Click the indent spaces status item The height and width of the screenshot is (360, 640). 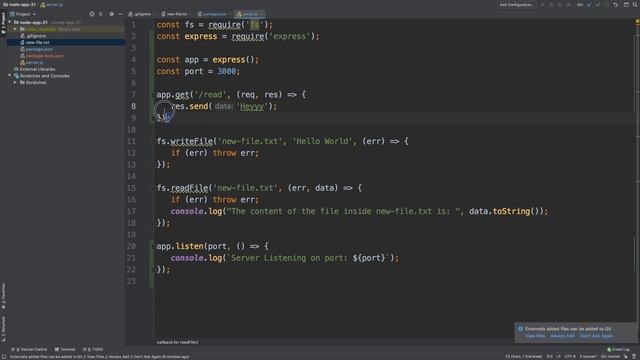(588, 356)
